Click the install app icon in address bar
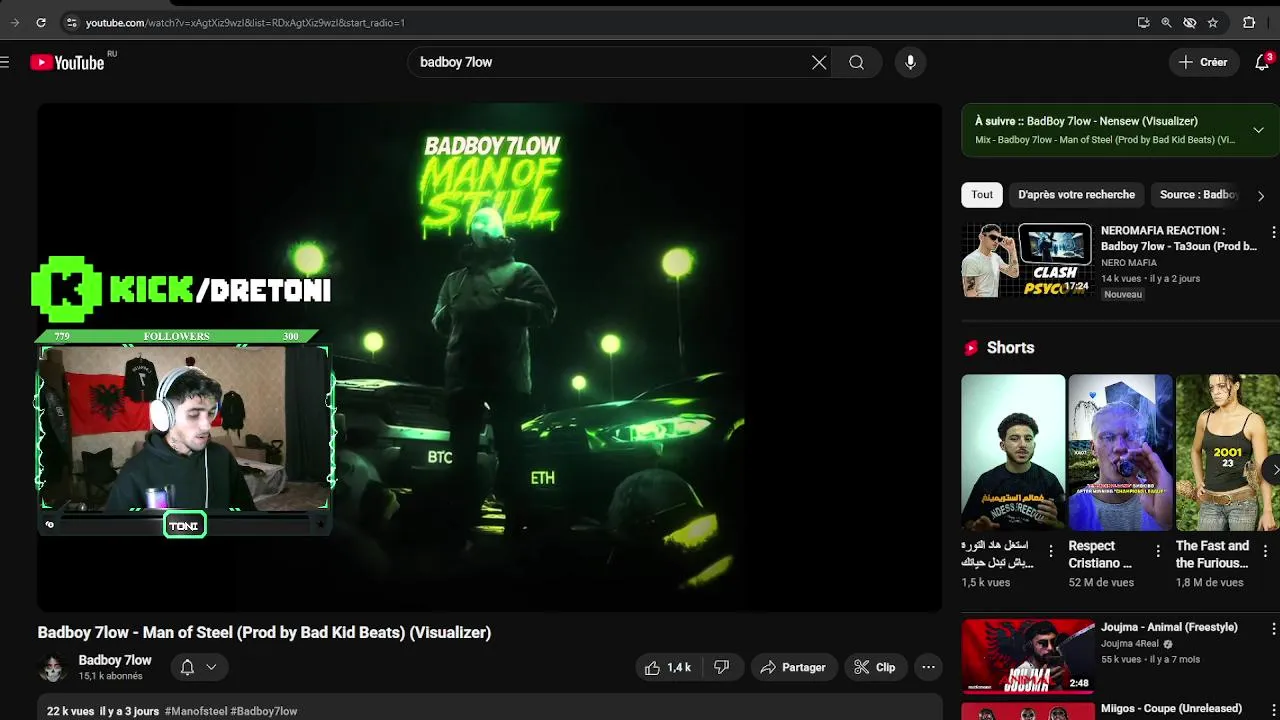Screen dimensions: 1280x720 (x=1144, y=22)
